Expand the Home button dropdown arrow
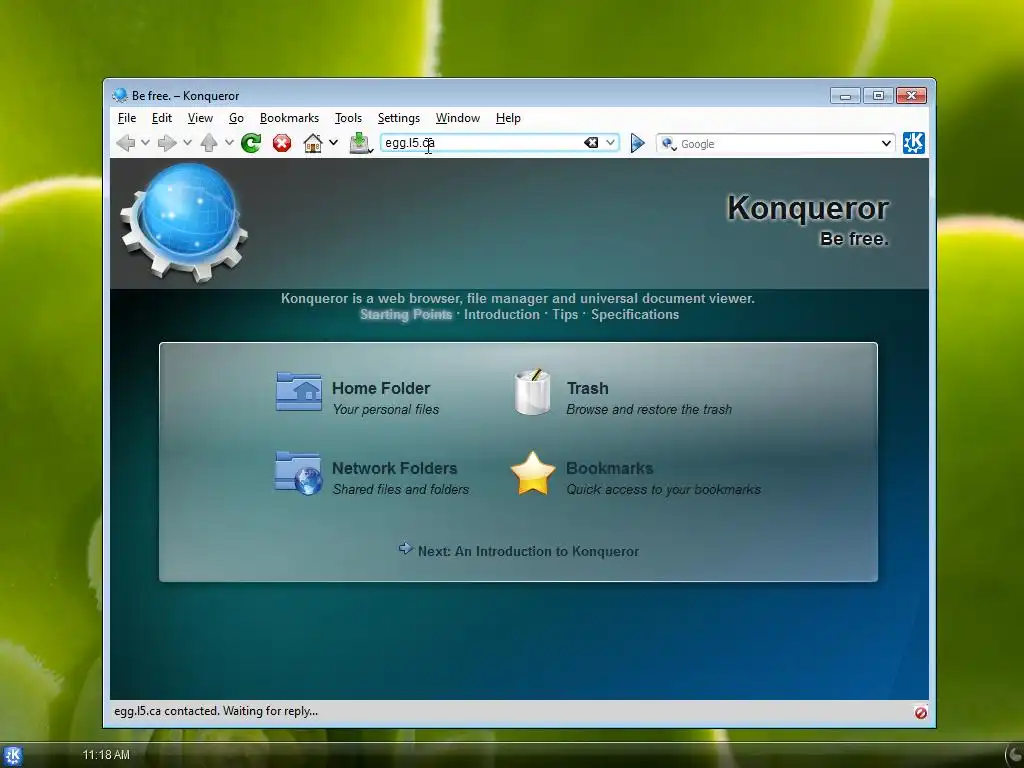1024x768 pixels. point(333,142)
